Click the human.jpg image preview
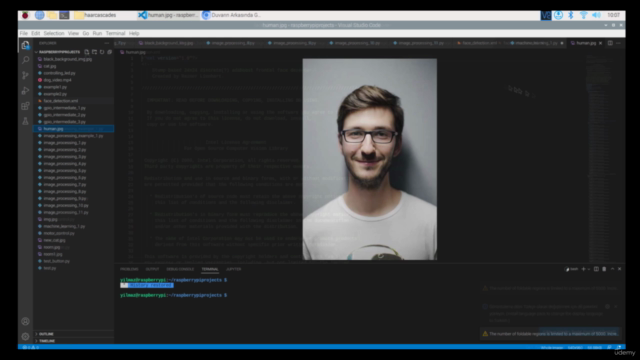Image resolution: width=640 pixels, height=360 pixels. coord(369,159)
